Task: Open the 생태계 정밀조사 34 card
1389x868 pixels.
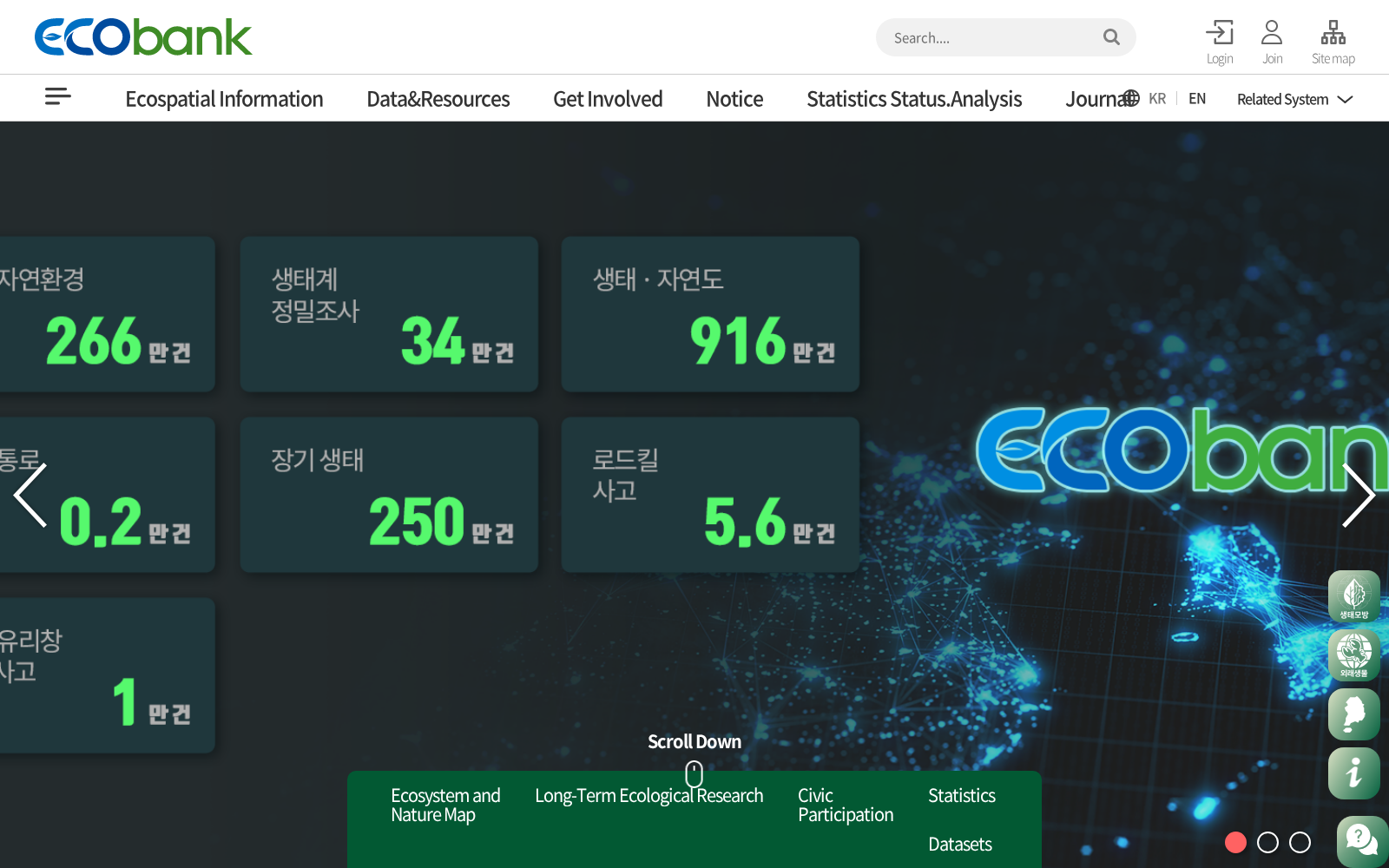Action: click(x=389, y=314)
